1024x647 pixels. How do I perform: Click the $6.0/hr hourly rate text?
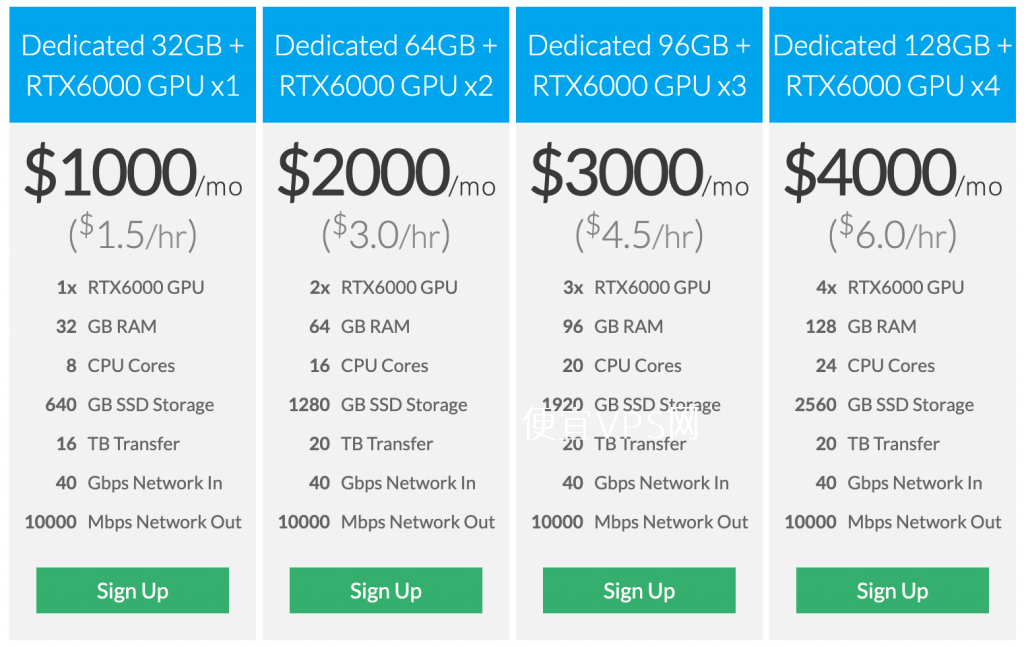click(x=891, y=232)
